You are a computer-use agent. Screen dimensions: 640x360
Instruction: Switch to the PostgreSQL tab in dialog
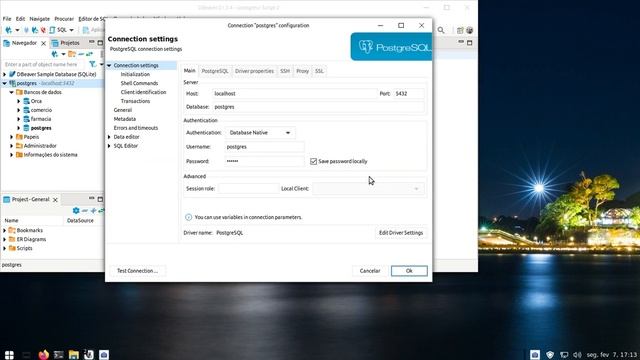pyautogui.click(x=215, y=71)
